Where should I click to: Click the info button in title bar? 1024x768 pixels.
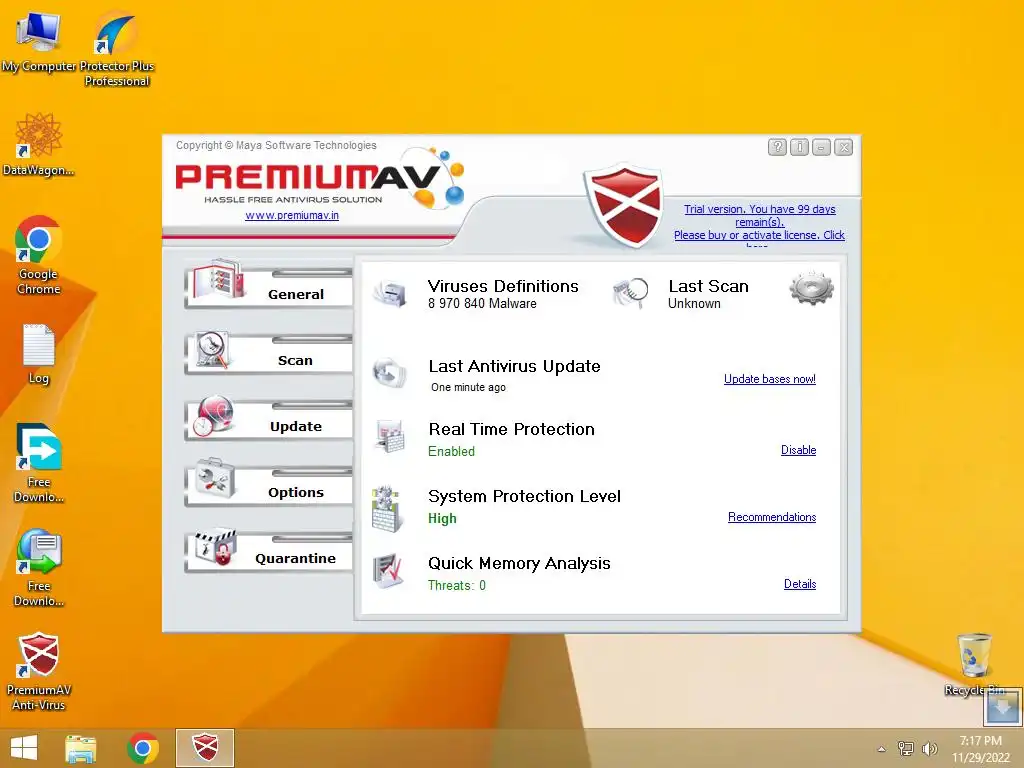pyautogui.click(x=799, y=148)
